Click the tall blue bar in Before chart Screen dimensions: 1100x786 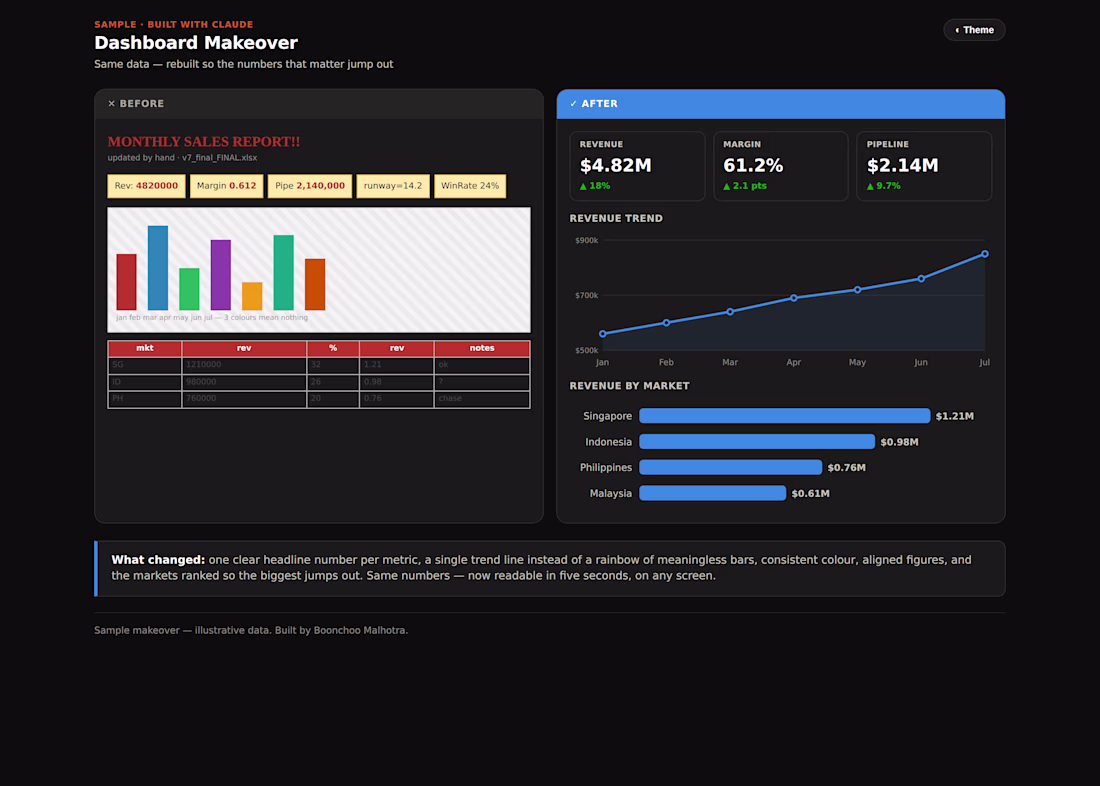coord(158,268)
